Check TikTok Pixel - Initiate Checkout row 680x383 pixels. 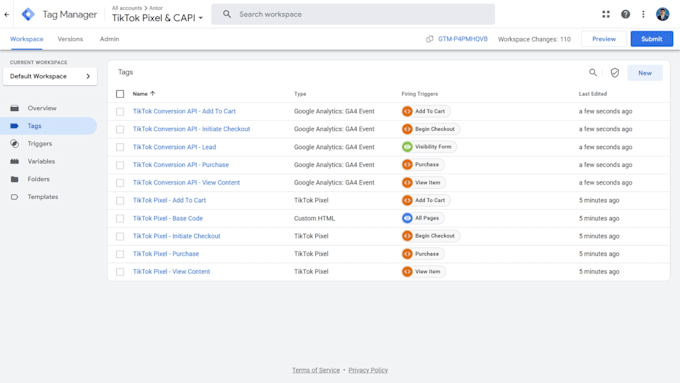click(120, 236)
